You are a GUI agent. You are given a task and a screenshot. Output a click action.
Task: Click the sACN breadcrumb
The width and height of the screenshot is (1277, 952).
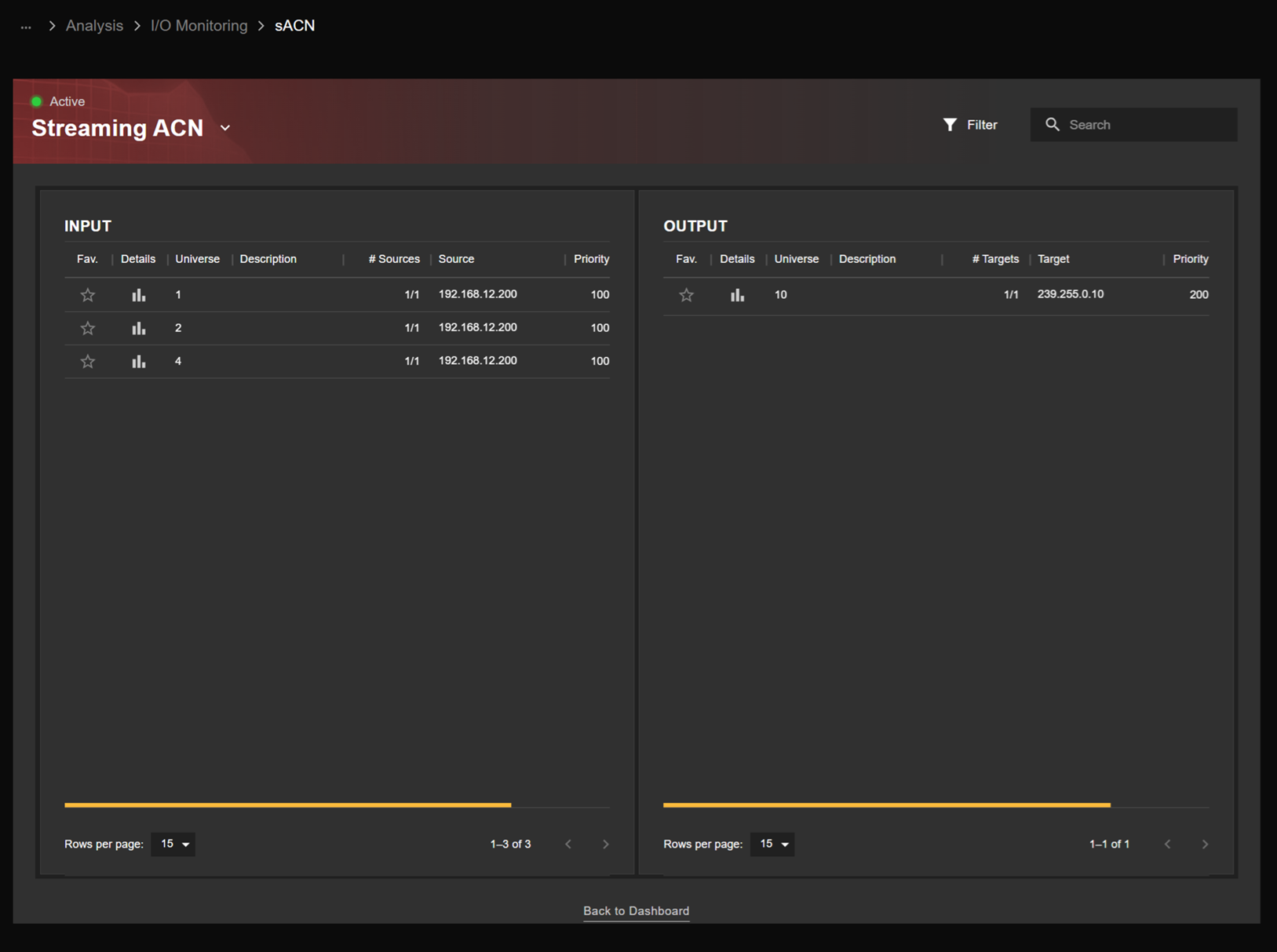pos(294,26)
